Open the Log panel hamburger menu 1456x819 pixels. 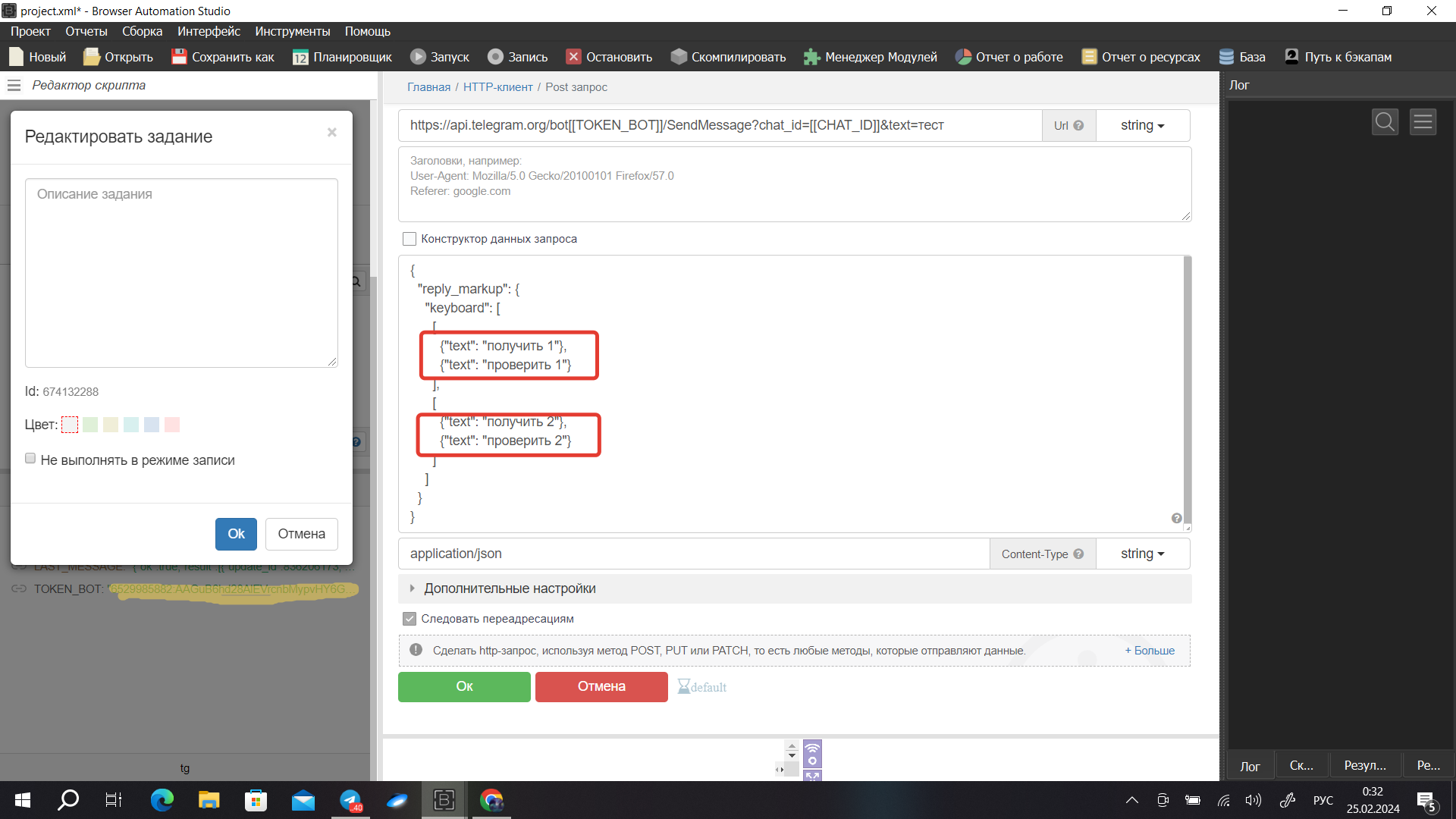[x=1423, y=121]
